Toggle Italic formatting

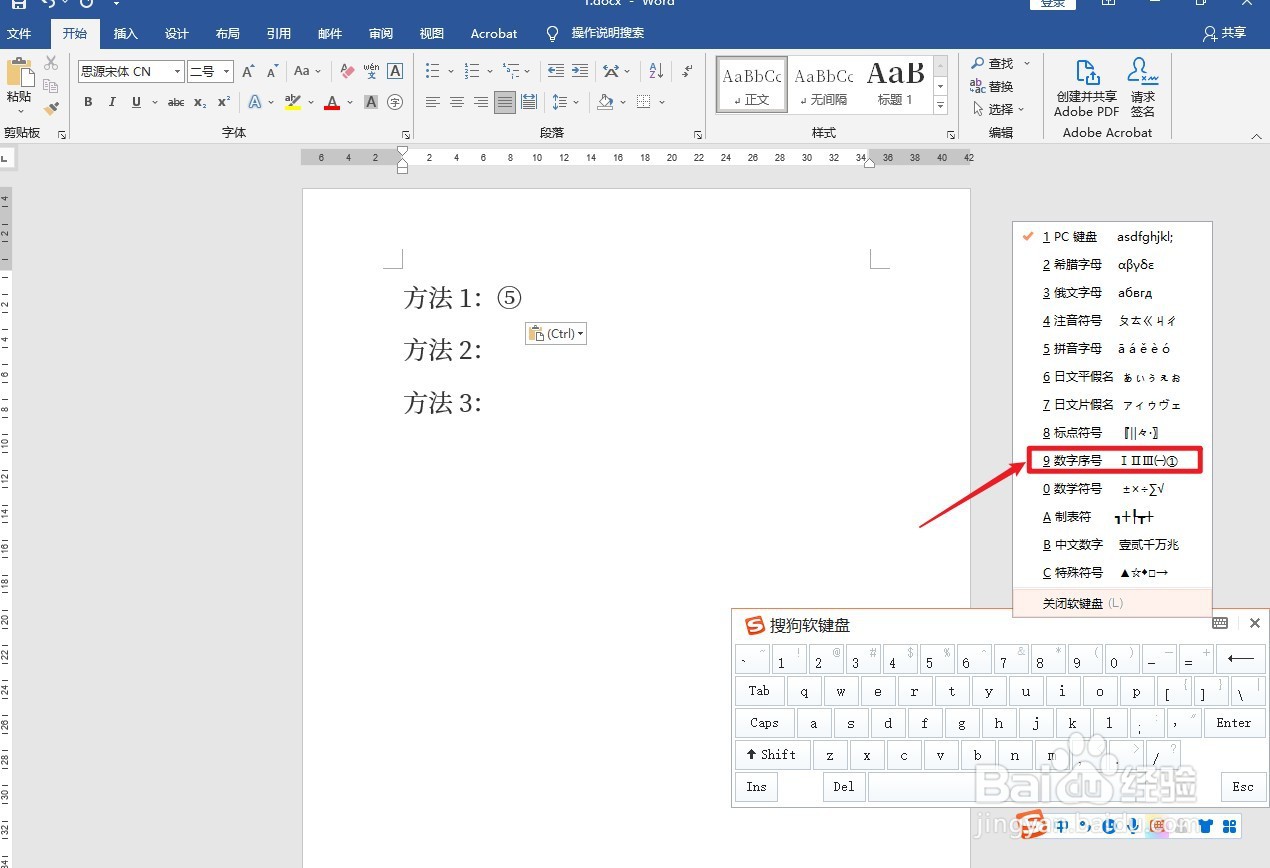tap(112, 102)
